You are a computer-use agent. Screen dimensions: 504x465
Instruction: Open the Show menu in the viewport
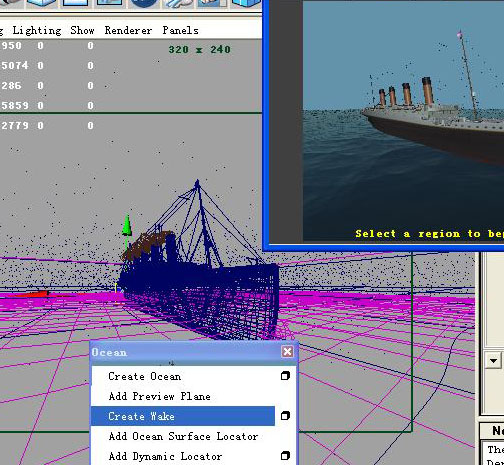tap(82, 31)
